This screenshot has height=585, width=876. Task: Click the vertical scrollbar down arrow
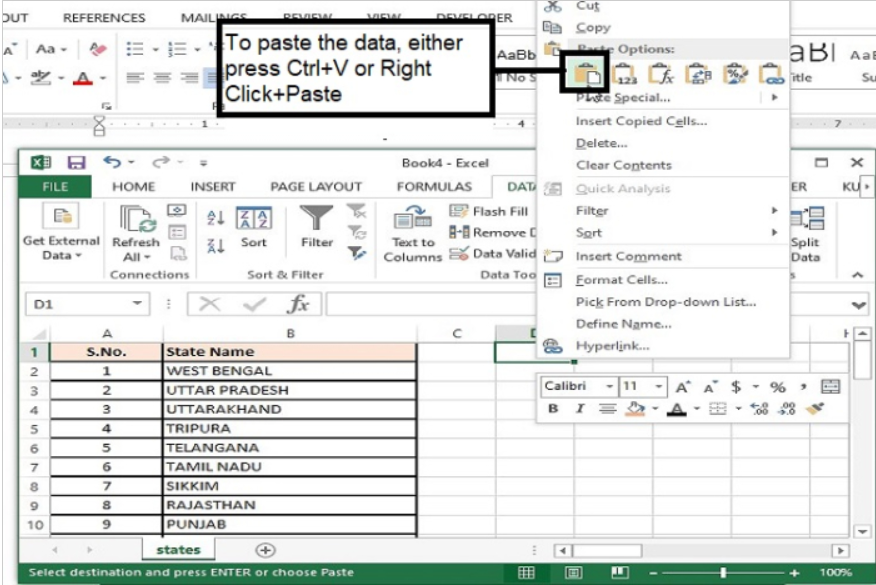point(862,531)
